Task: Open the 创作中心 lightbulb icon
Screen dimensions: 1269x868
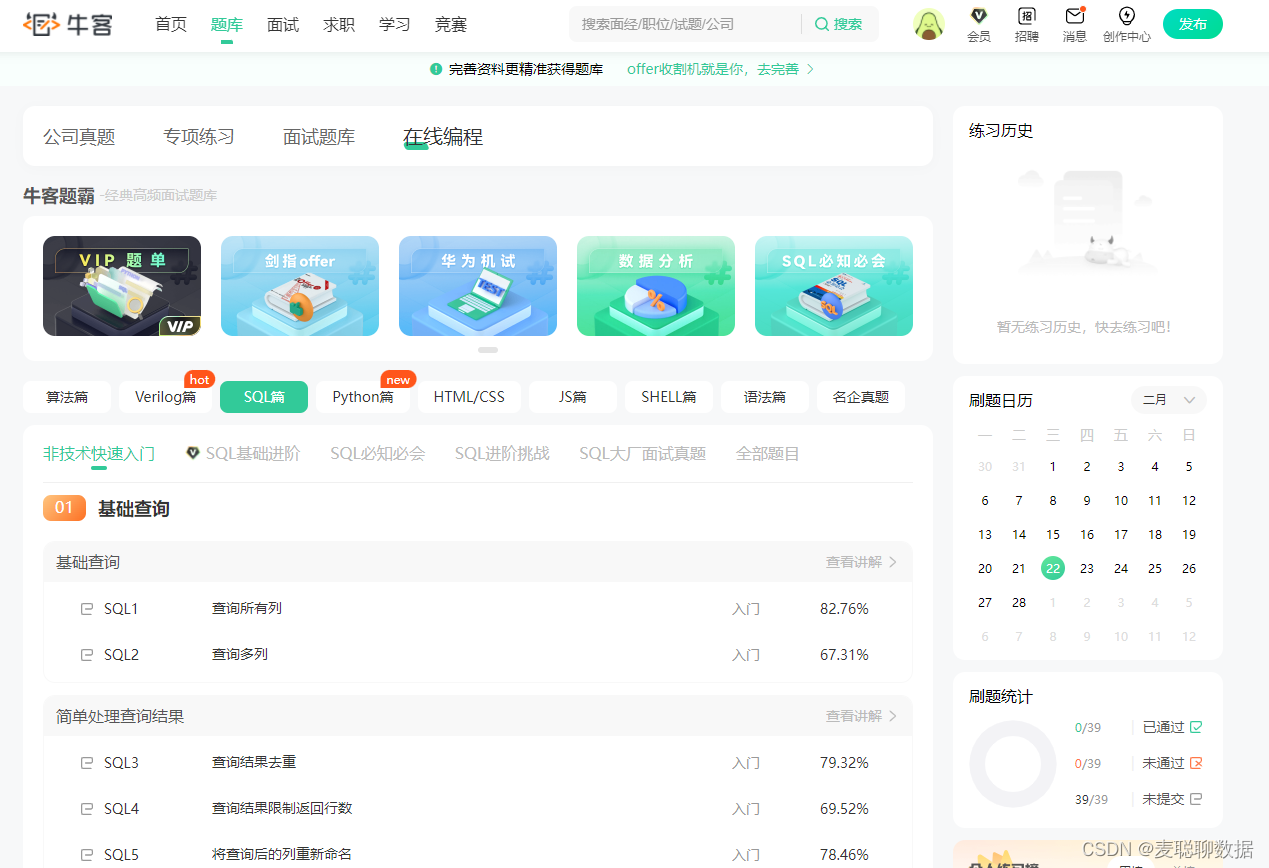Action: 1126,17
